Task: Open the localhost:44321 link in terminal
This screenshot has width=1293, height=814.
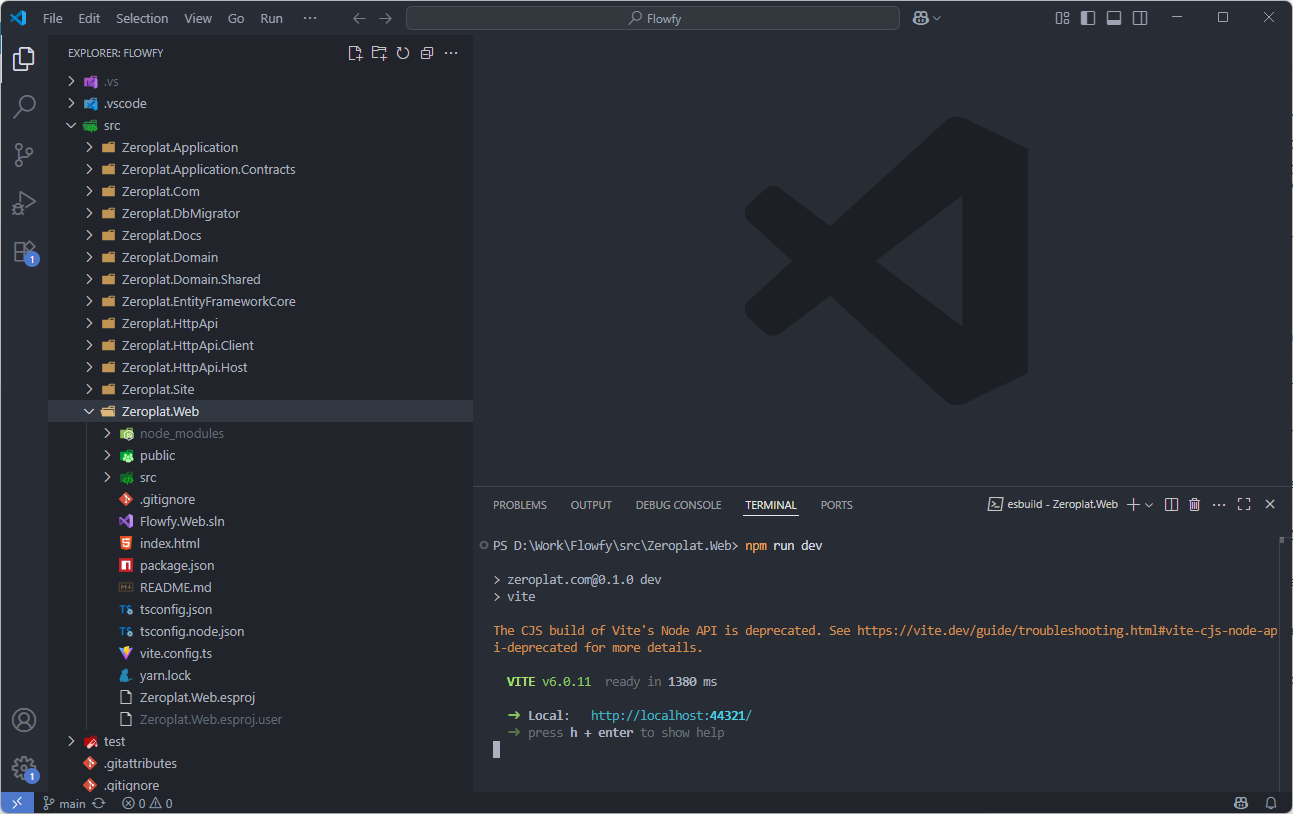Action: [670, 715]
